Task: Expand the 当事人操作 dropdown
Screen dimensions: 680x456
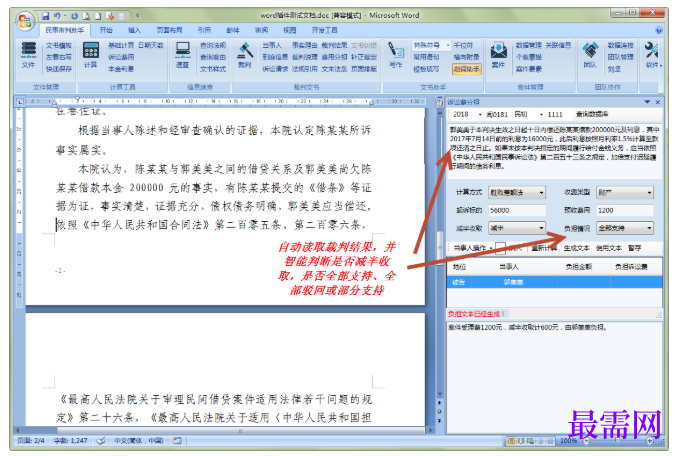Action: pyautogui.click(x=491, y=248)
